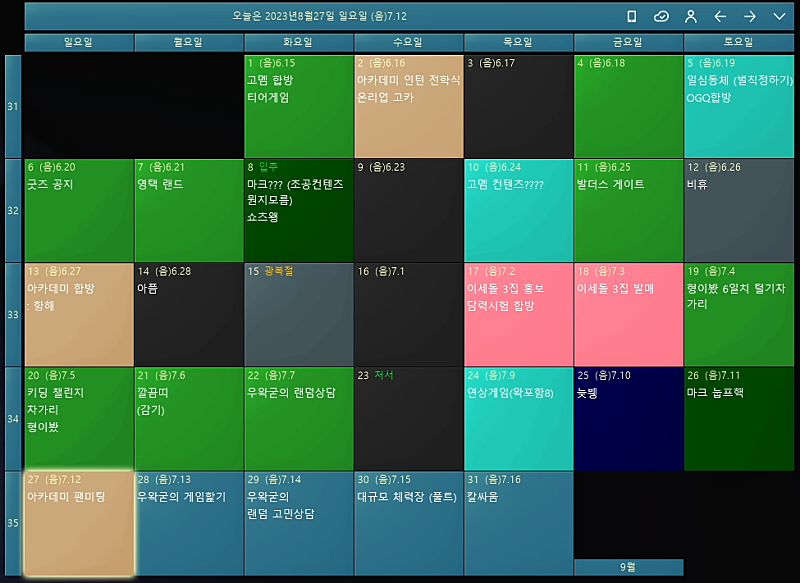The width and height of the screenshot is (800, 583).
Task: Select navy day 25 늦뗑 cell
Action: 628,419
